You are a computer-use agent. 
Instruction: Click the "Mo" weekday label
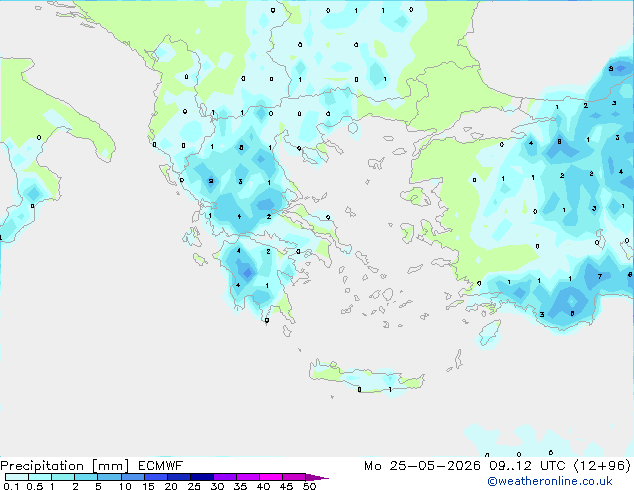(372, 466)
